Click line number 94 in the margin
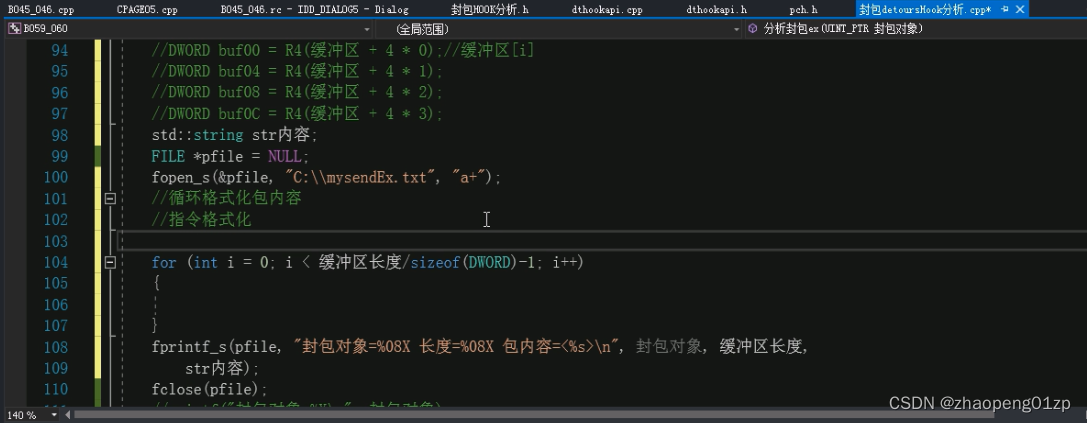 pyautogui.click(x=60, y=51)
